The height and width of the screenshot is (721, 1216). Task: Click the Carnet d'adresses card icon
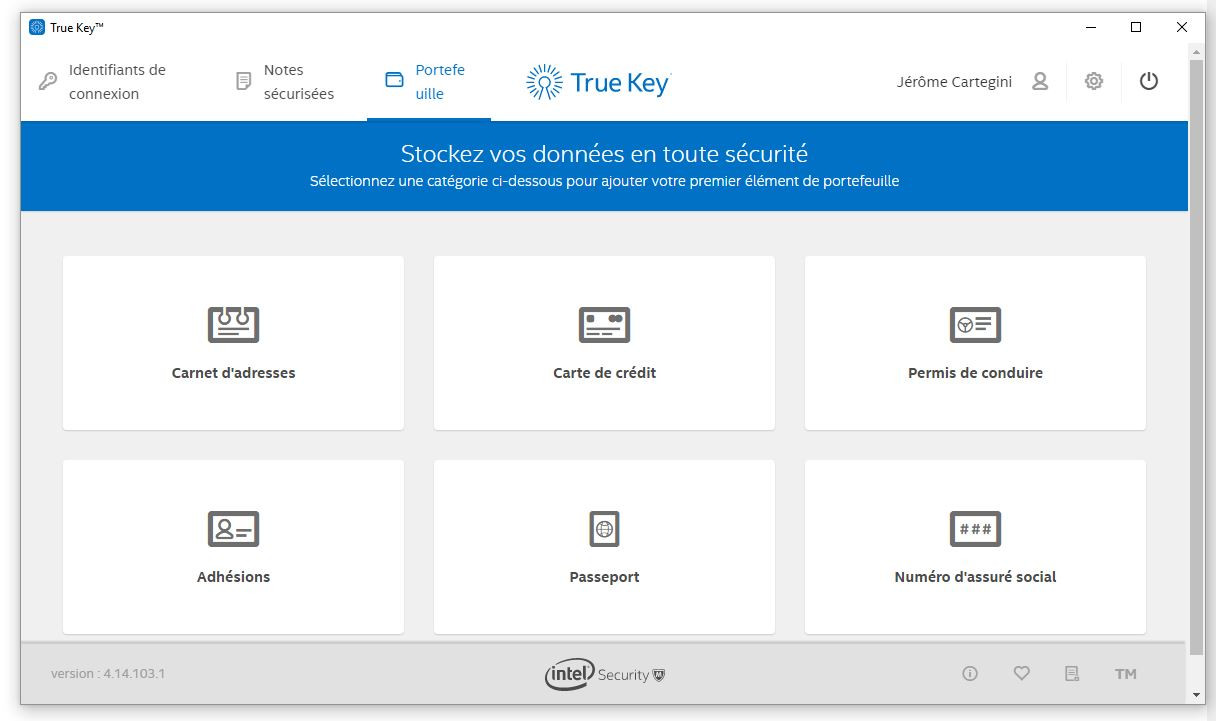click(233, 324)
